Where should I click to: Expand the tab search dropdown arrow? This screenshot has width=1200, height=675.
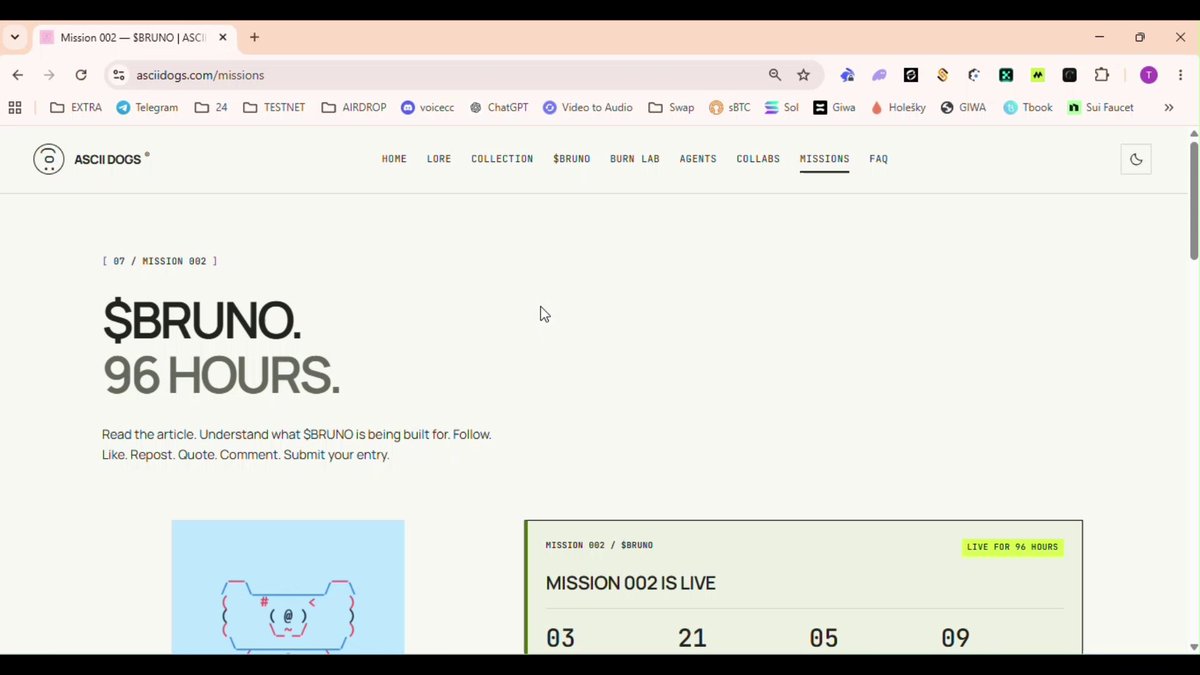15,38
